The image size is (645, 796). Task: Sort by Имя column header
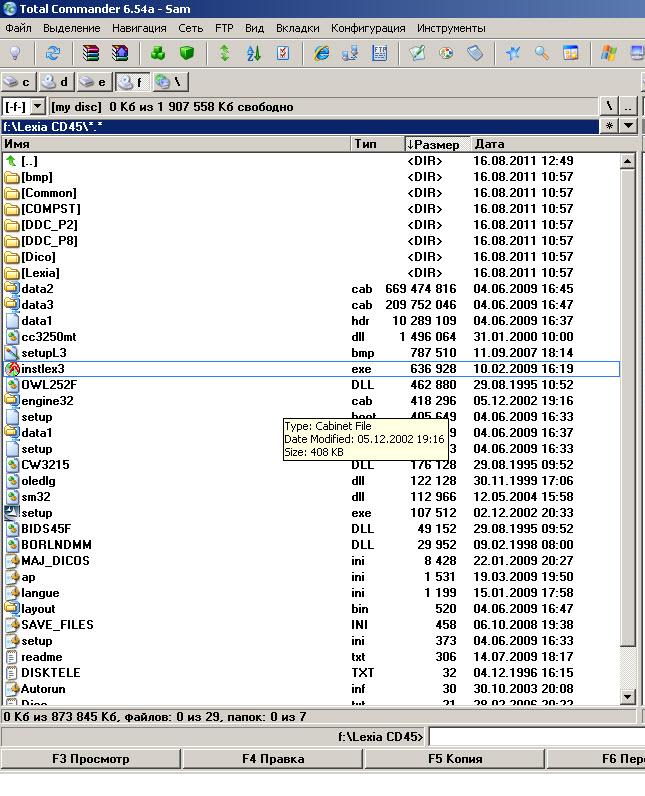176,144
